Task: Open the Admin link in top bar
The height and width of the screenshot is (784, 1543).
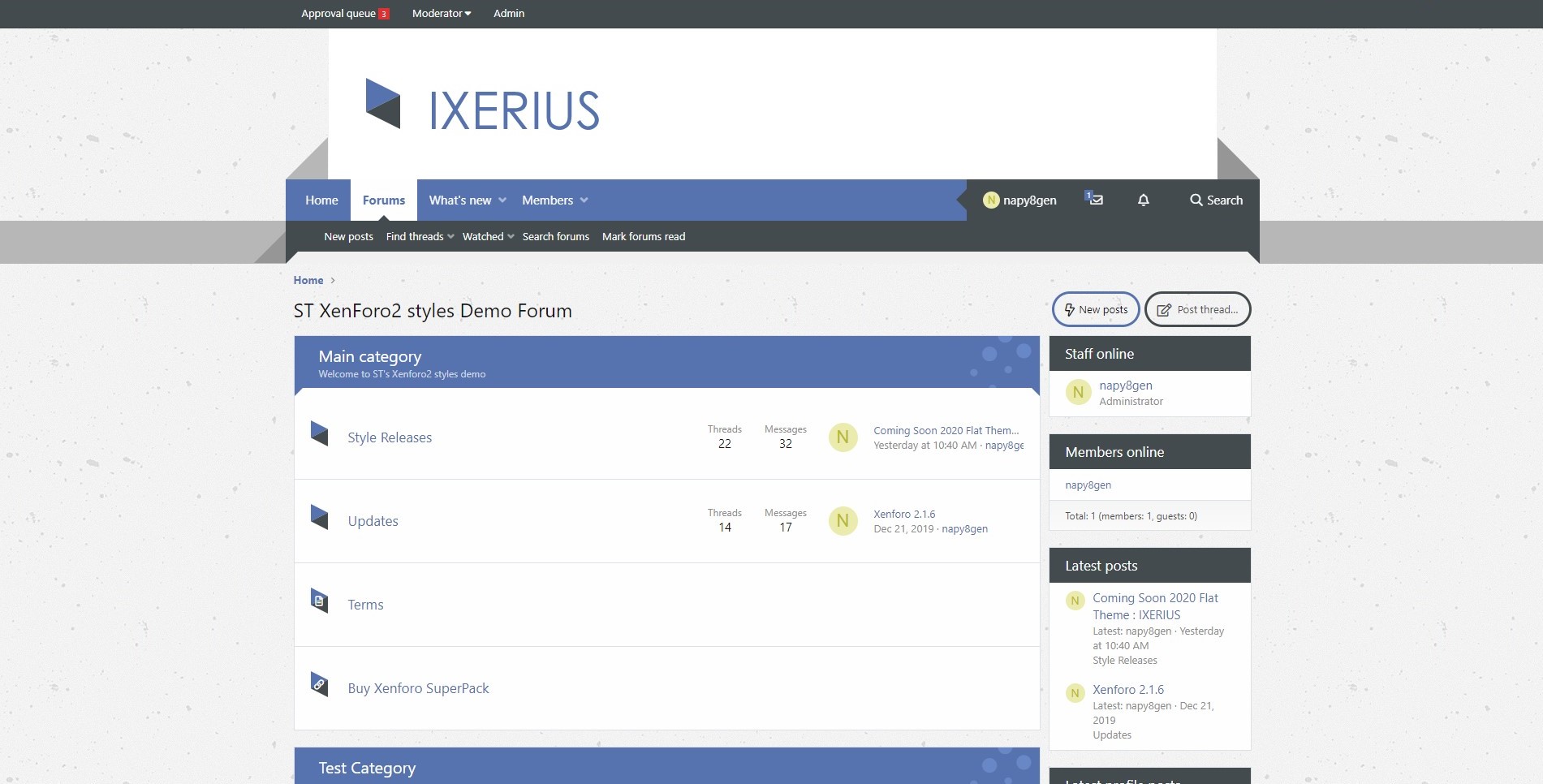Action: (509, 13)
